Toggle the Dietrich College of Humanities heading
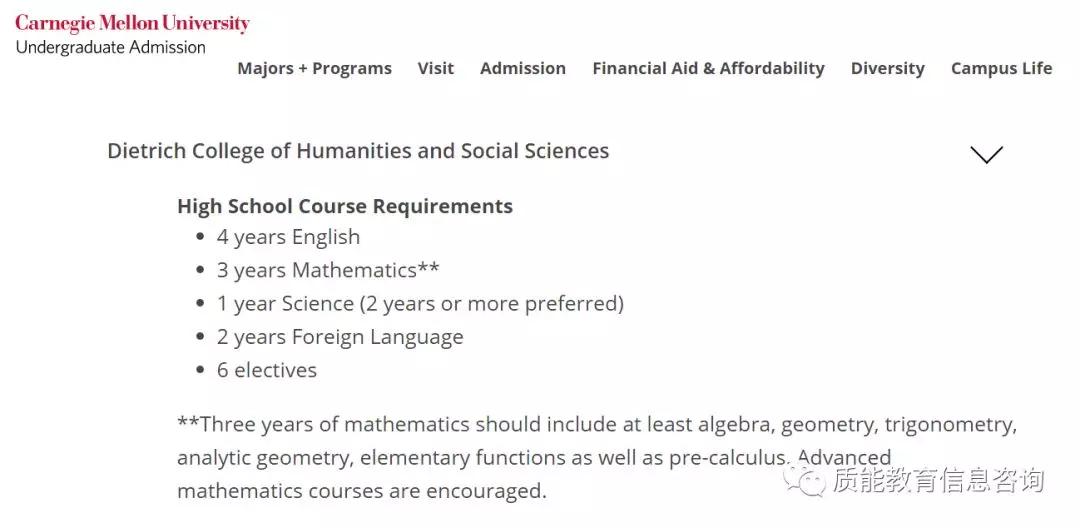Viewport: 1080px width, 528px height. pos(358,151)
